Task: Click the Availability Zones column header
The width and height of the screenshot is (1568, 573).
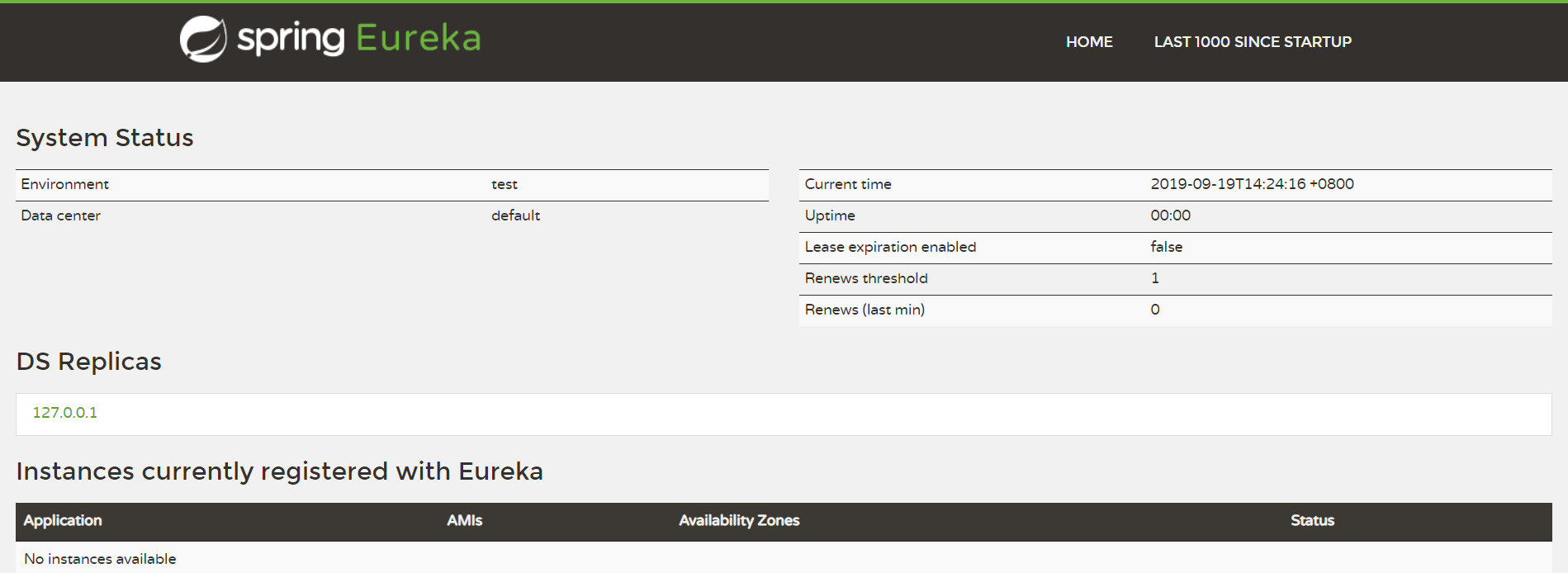Action: coord(739,521)
